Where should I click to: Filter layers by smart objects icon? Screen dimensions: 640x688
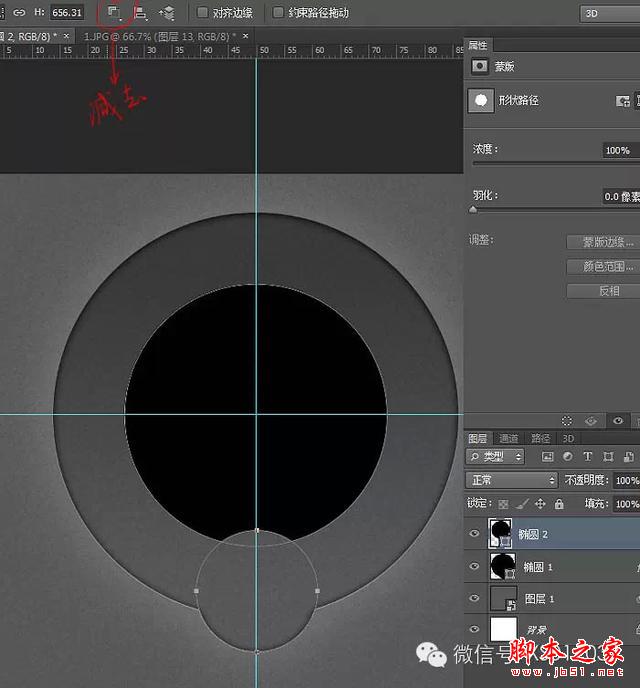[628, 457]
